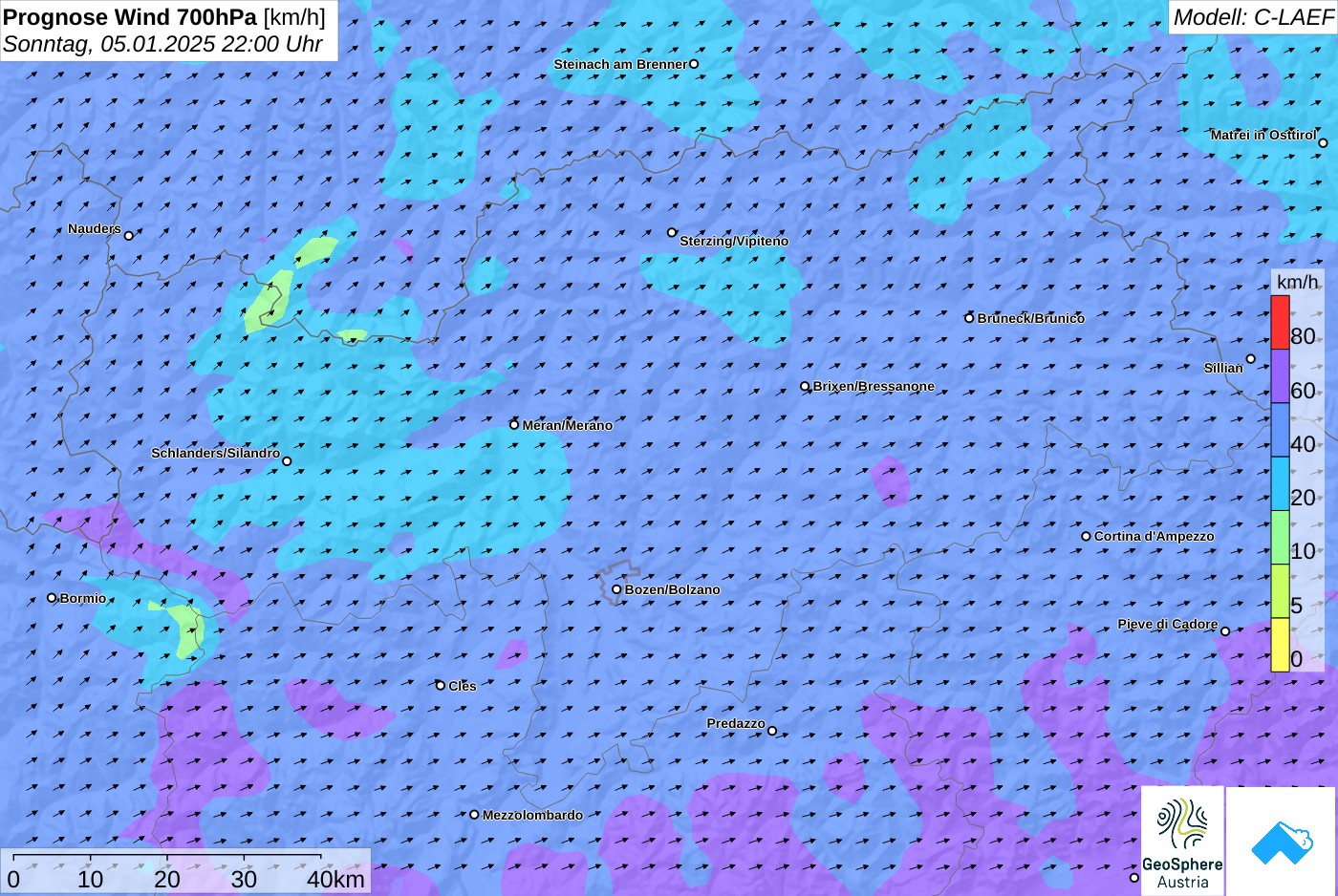Viewport: 1338px width, 896px height.
Task: Select the Nauders location marker dot
Action: tap(129, 235)
